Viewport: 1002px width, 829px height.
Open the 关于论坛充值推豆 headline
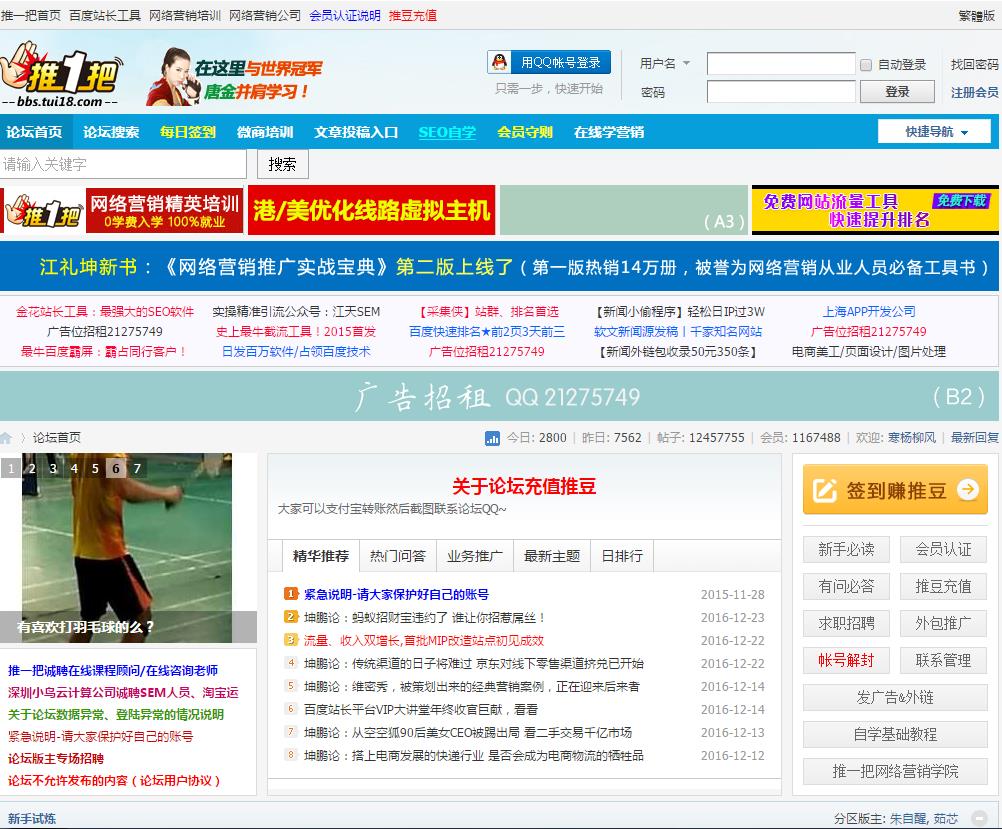(x=524, y=486)
